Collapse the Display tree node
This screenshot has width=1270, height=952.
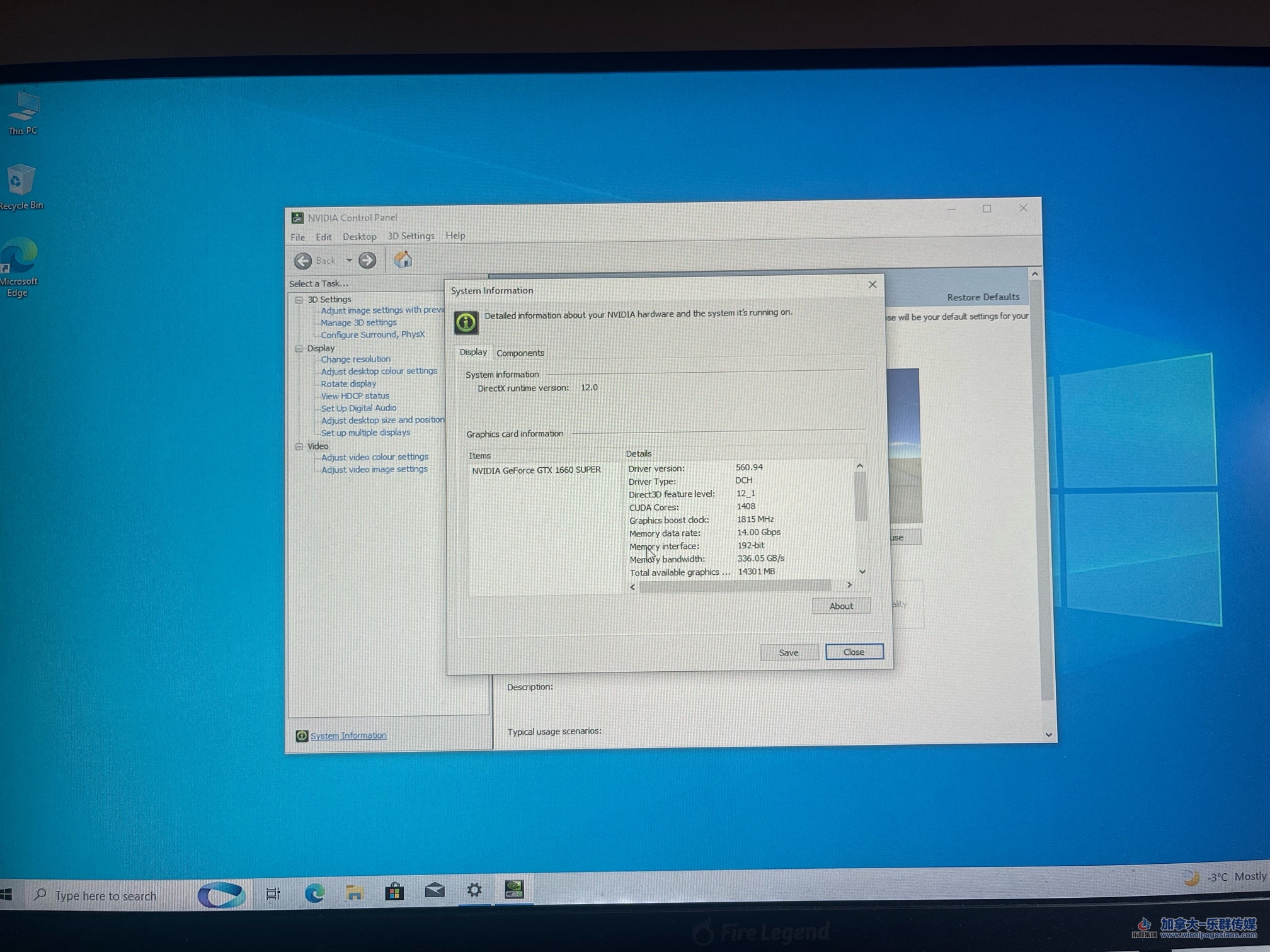coord(300,348)
